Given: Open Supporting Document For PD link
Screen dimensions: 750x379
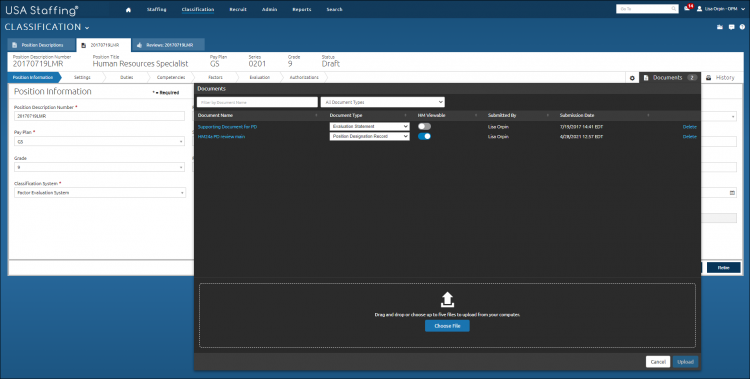Looking at the screenshot, I should tap(228, 127).
